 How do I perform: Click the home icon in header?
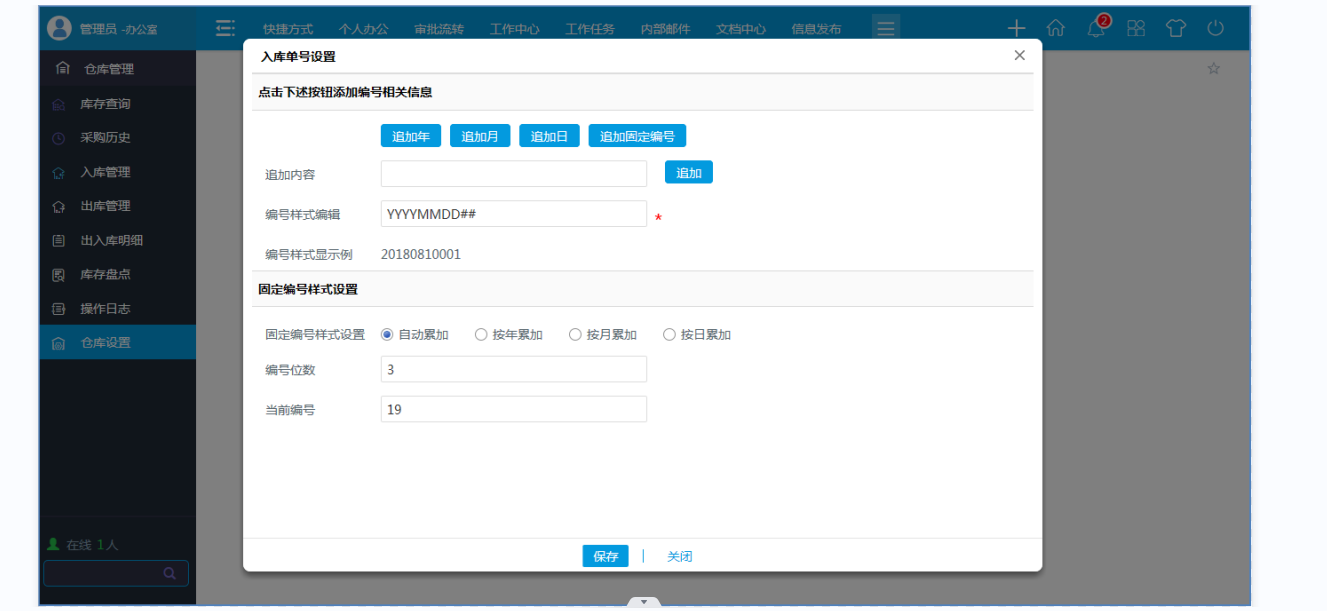pos(1055,28)
